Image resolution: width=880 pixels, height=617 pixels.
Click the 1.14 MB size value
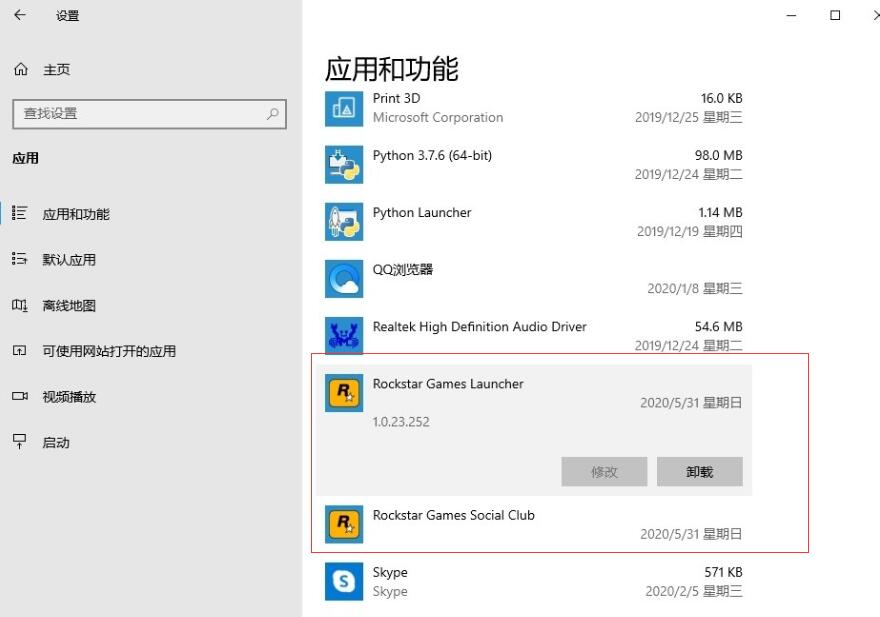(720, 213)
